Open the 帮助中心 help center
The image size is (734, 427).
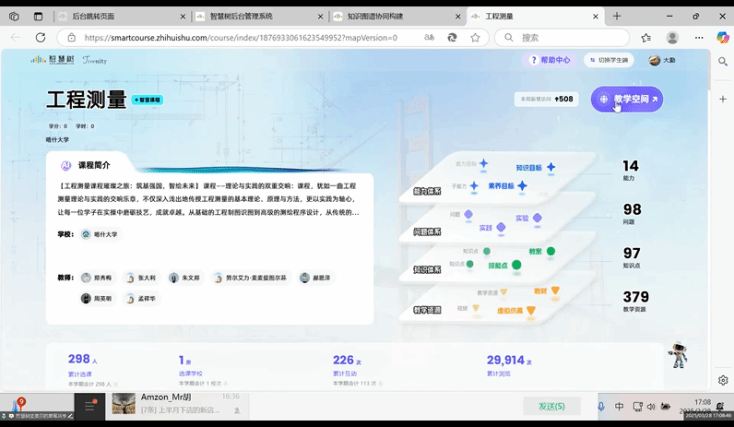tap(549, 60)
